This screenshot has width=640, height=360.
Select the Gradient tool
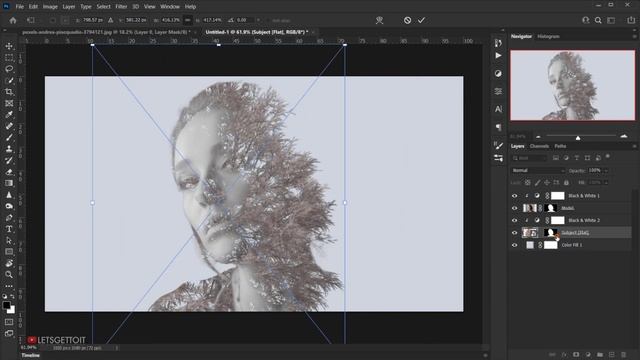(9, 183)
